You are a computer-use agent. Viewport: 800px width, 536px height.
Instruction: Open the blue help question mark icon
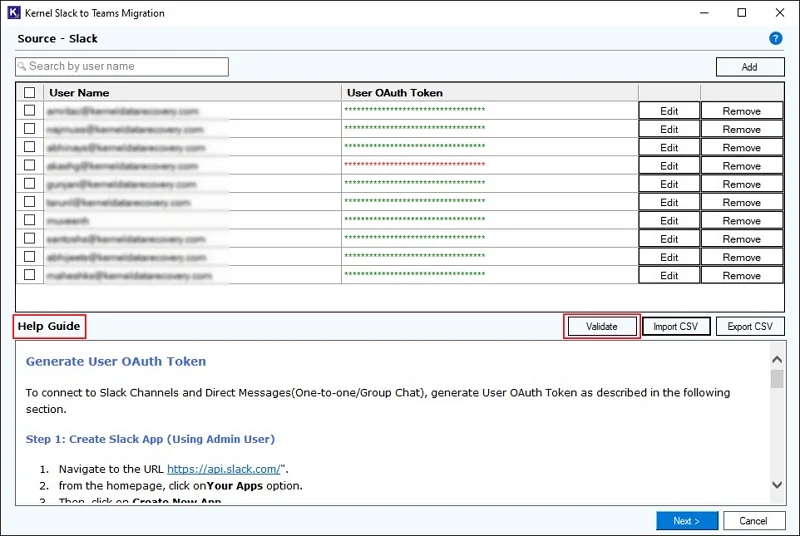776,38
